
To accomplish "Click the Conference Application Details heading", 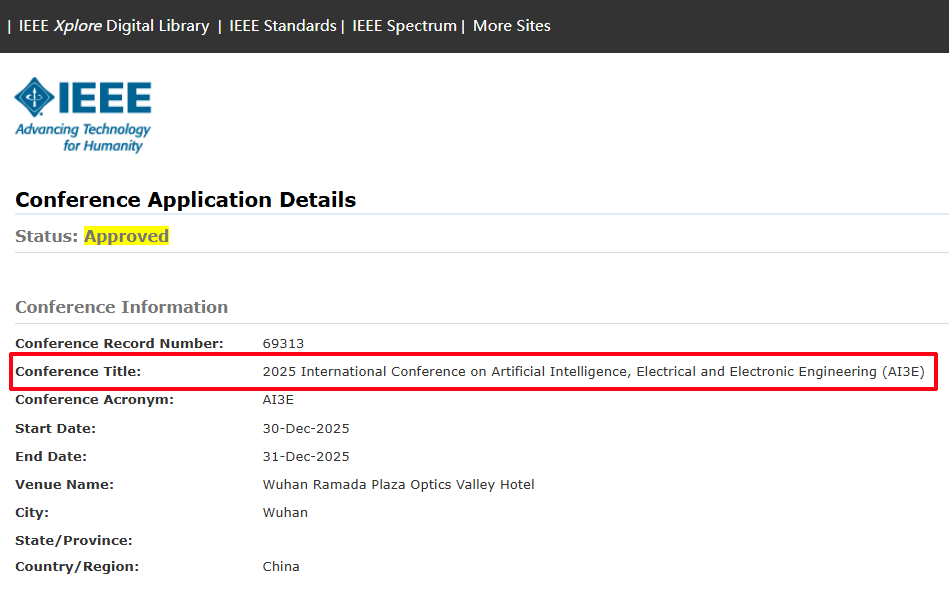I will pyautogui.click(x=185, y=200).
